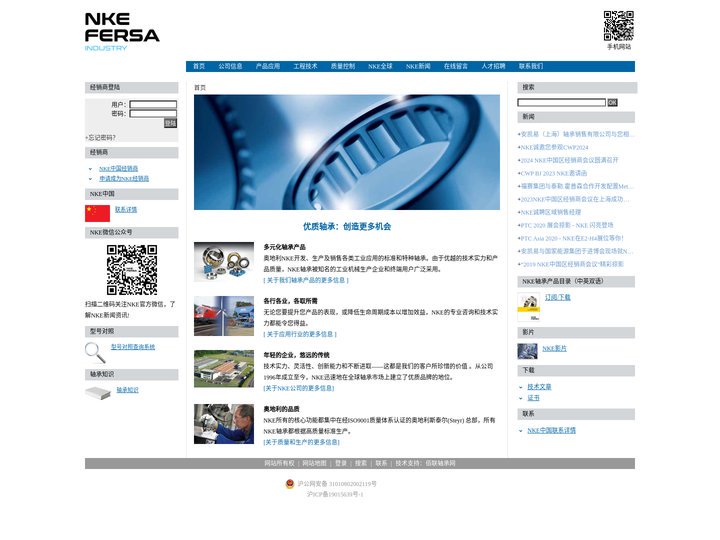Open the NKE中国经销商 link
Image resolution: width=720 pixels, height=540 pixels.
point(118,169)
